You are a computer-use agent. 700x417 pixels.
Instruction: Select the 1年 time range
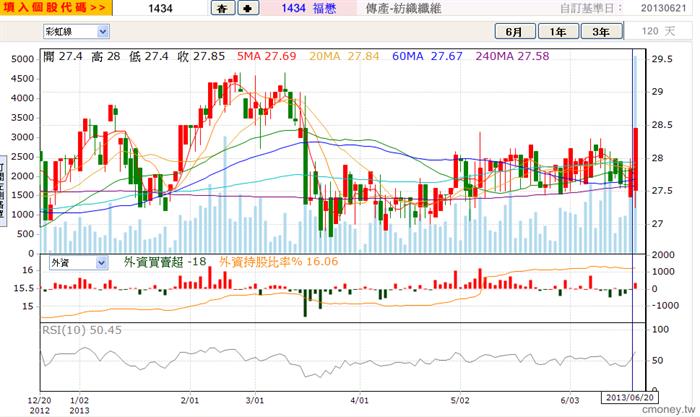click(x=558, y=31)
